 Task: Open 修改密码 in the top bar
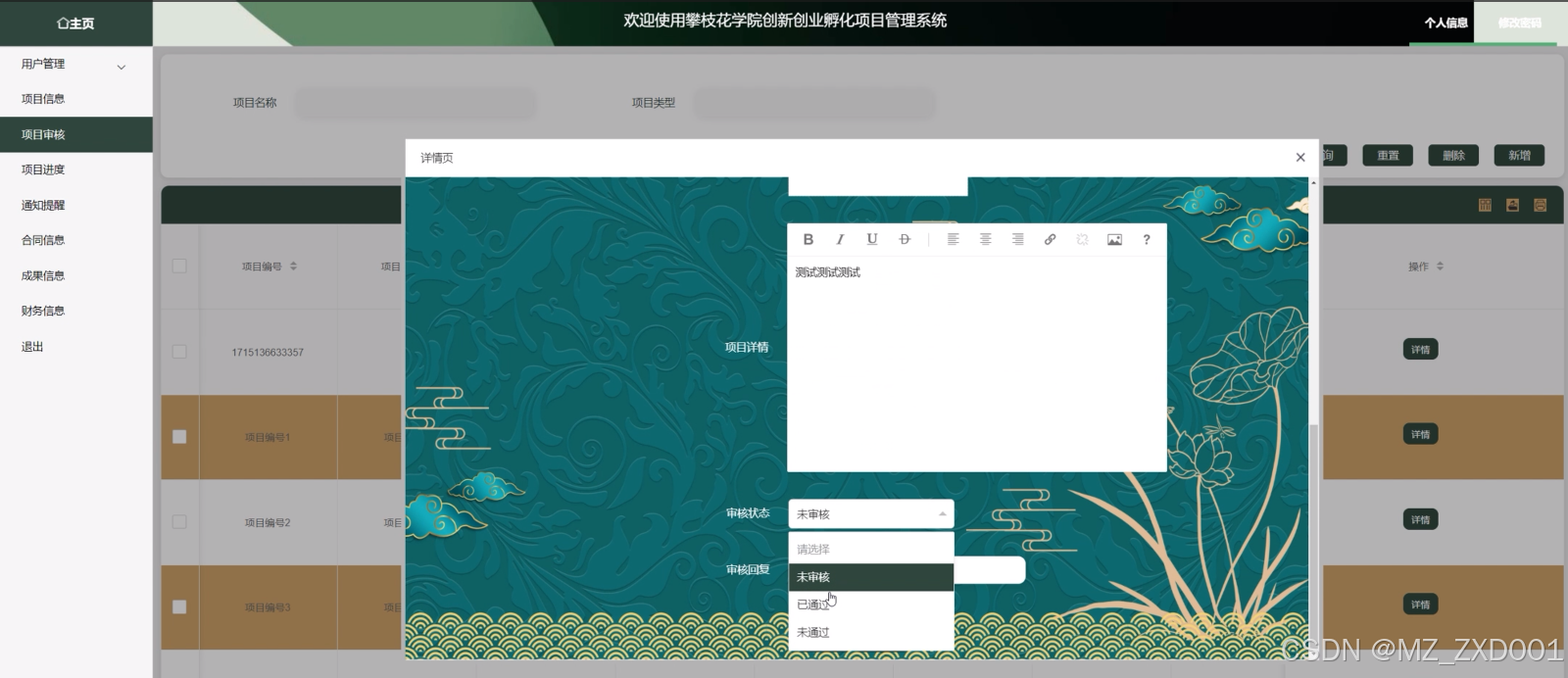point(1519,23)
